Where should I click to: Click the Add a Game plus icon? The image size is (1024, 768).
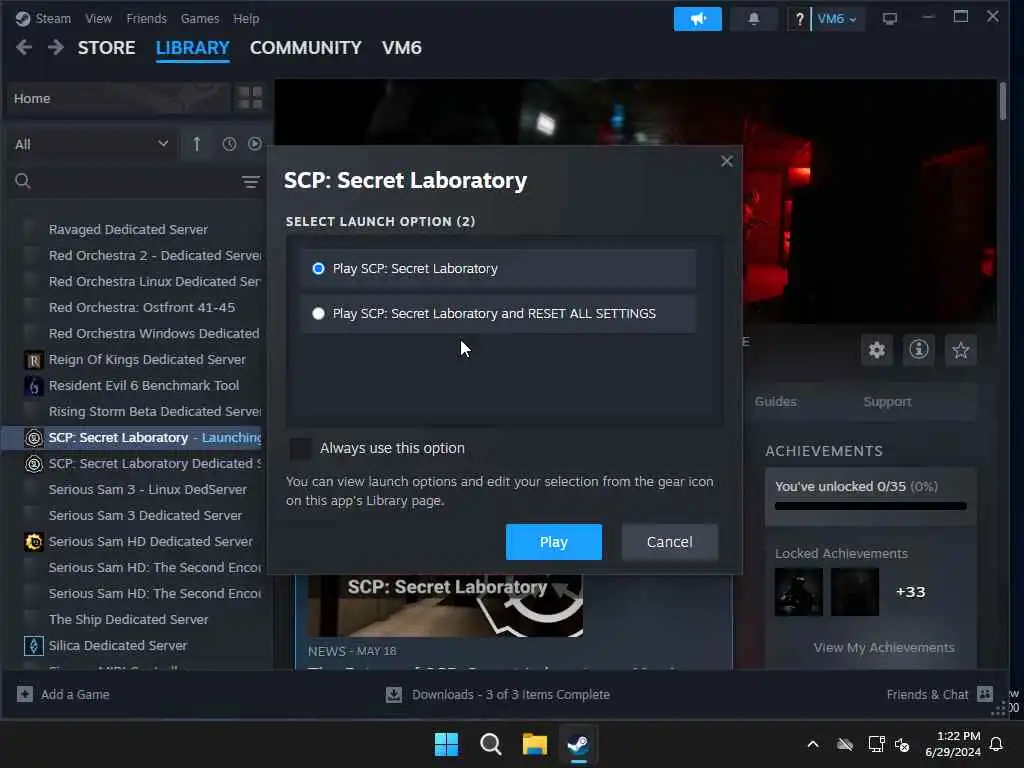point(25,694)
